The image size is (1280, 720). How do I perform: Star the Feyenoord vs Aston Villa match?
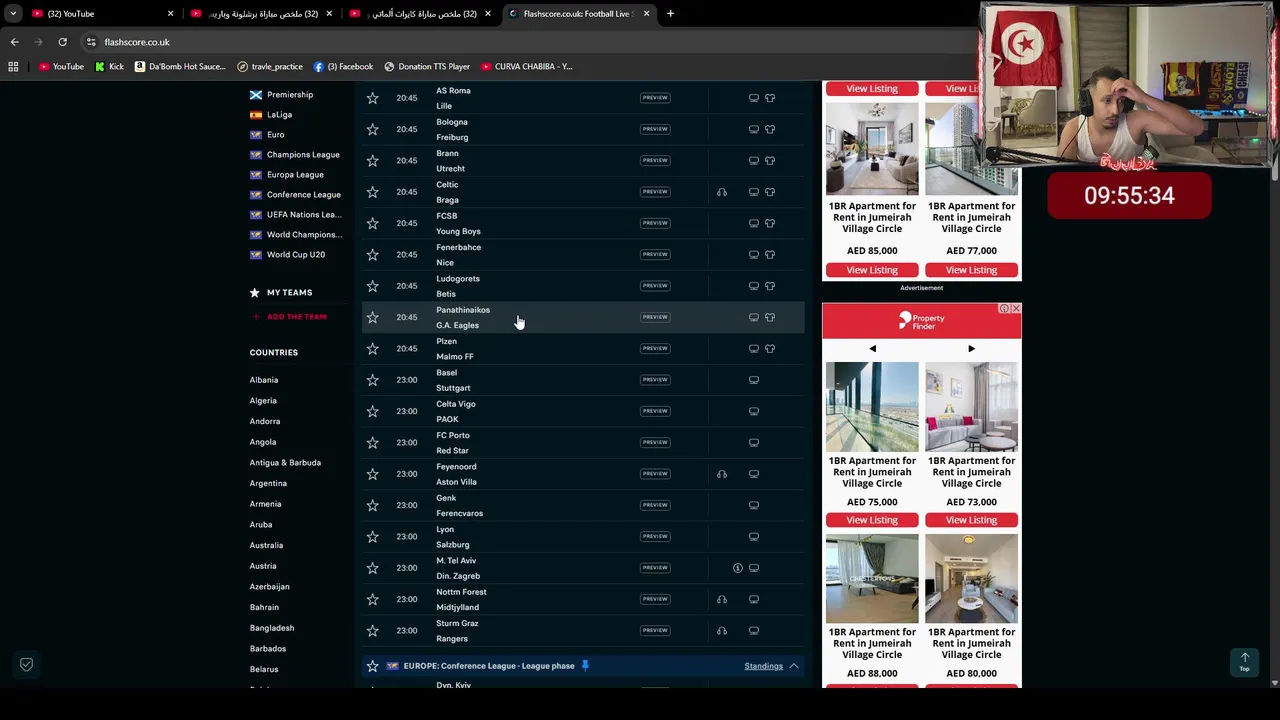click(372, 474)
